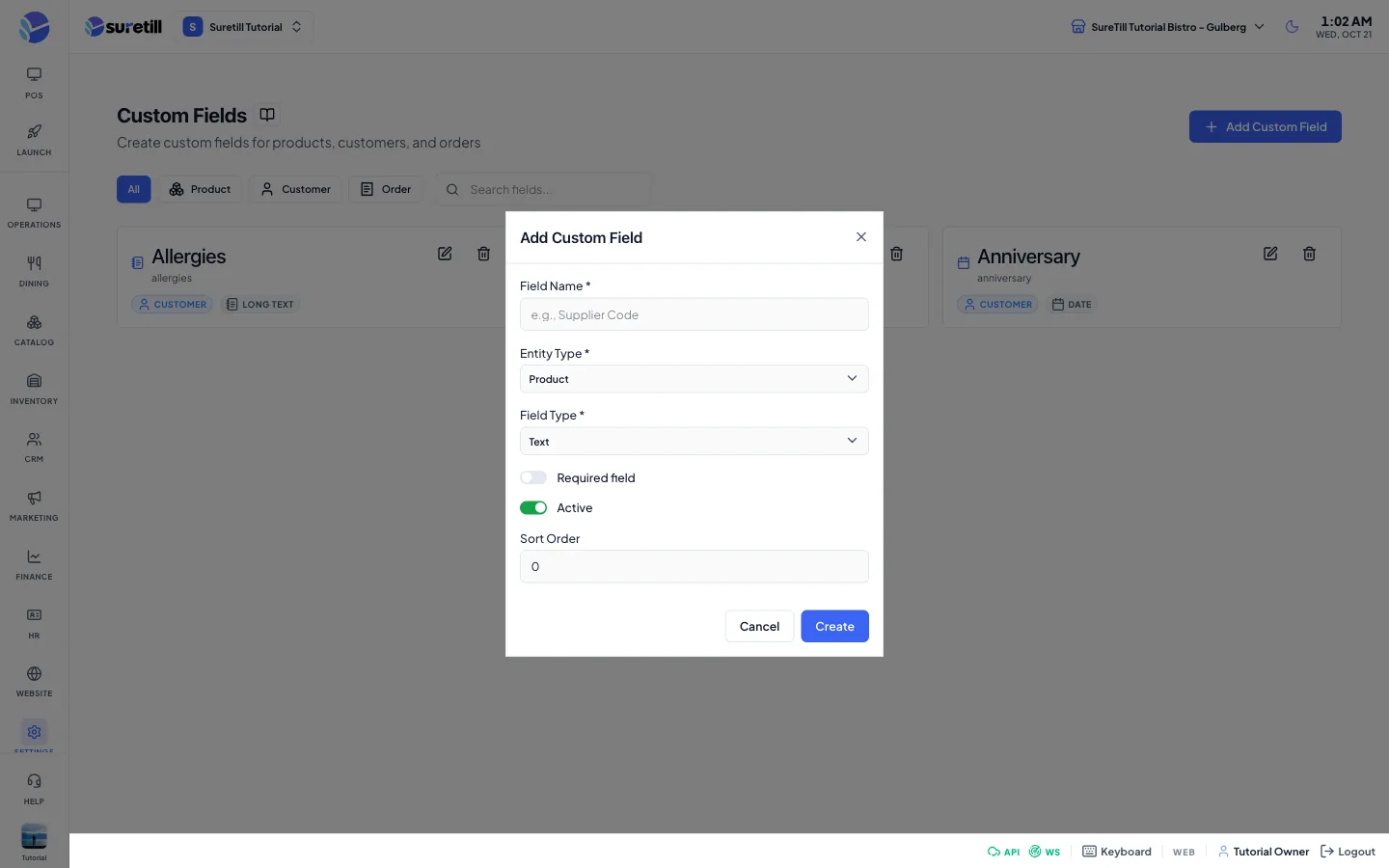Click the Cancel button
The width and height of the screenshot is (1389, 868).
tap(759, 626)
